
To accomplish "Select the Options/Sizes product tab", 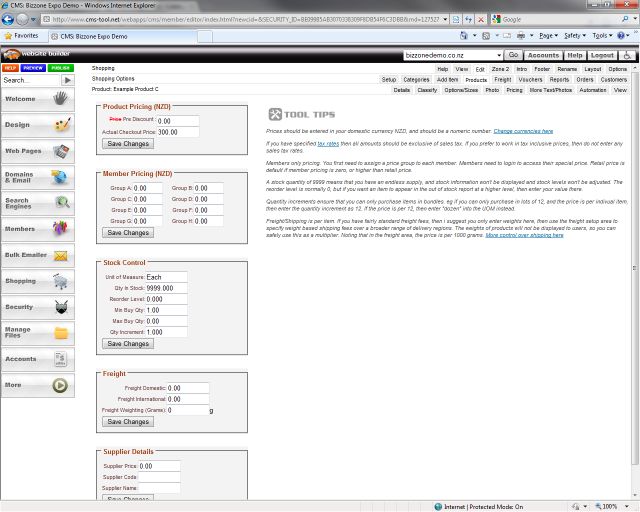I will coord(461,90).
